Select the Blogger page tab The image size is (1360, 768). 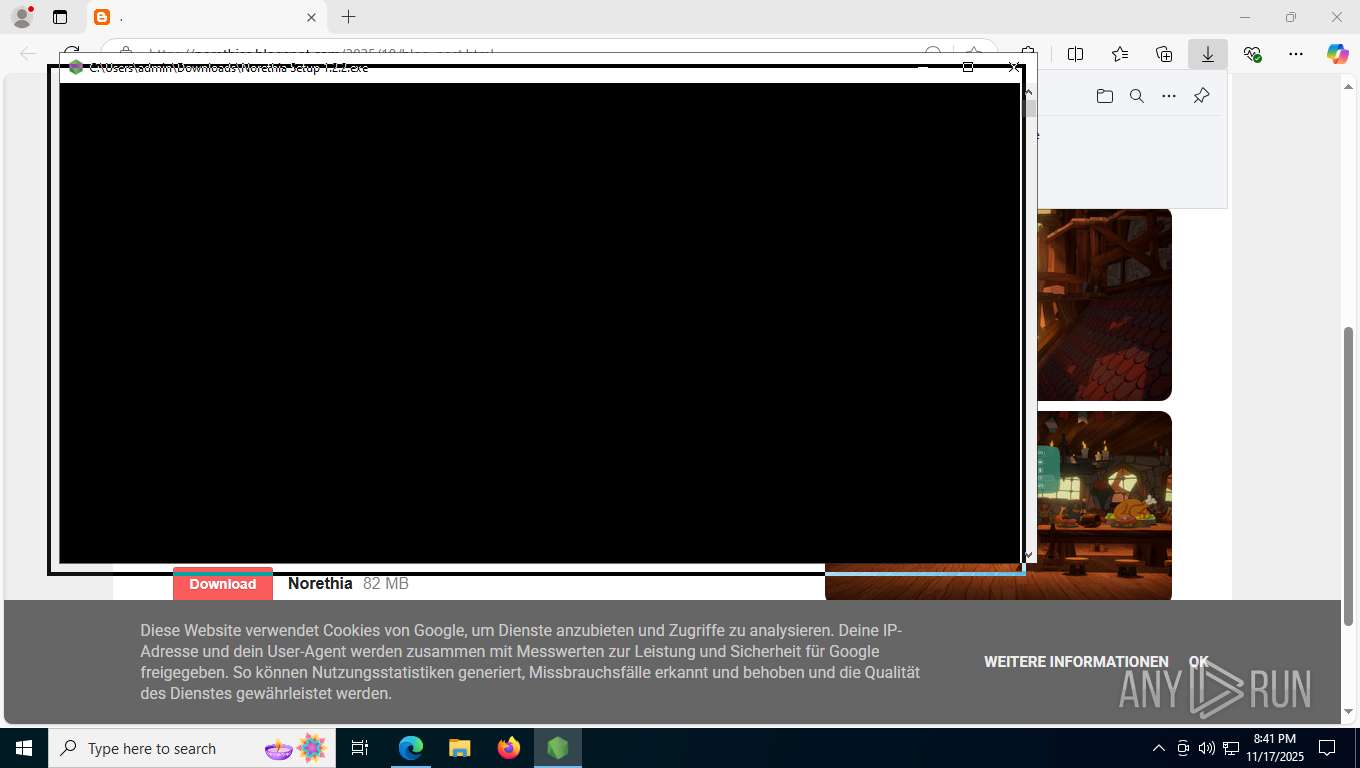(x=206, y=17)
